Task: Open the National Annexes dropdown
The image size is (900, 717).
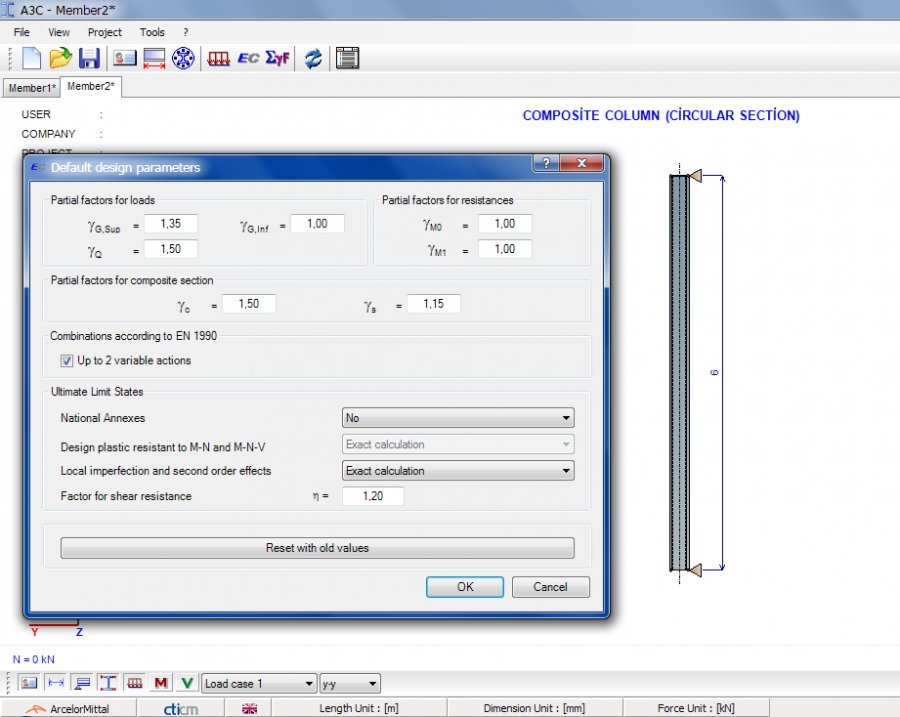Action: click(458, 418)
